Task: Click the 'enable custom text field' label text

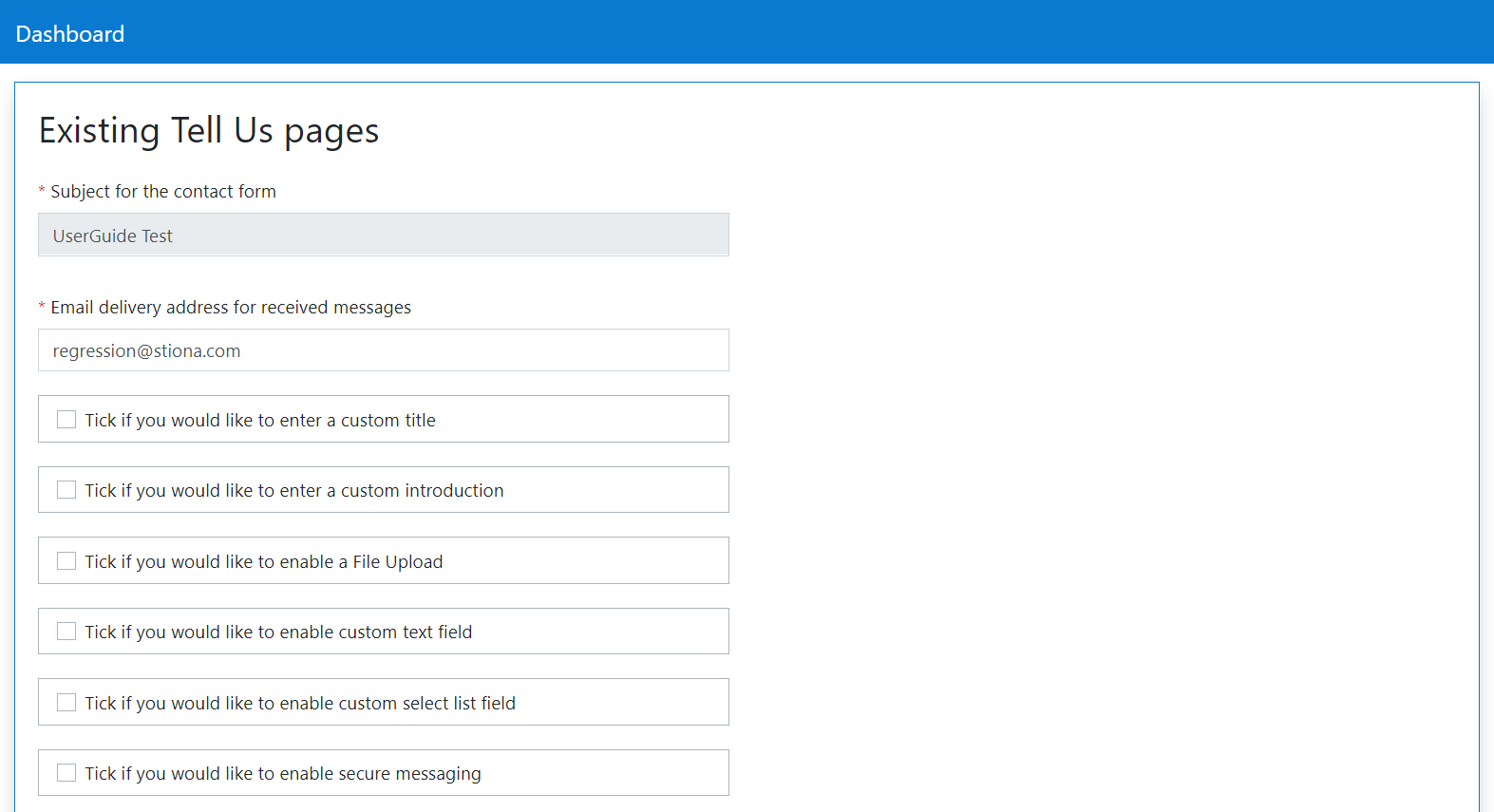Action: (278, 633)
